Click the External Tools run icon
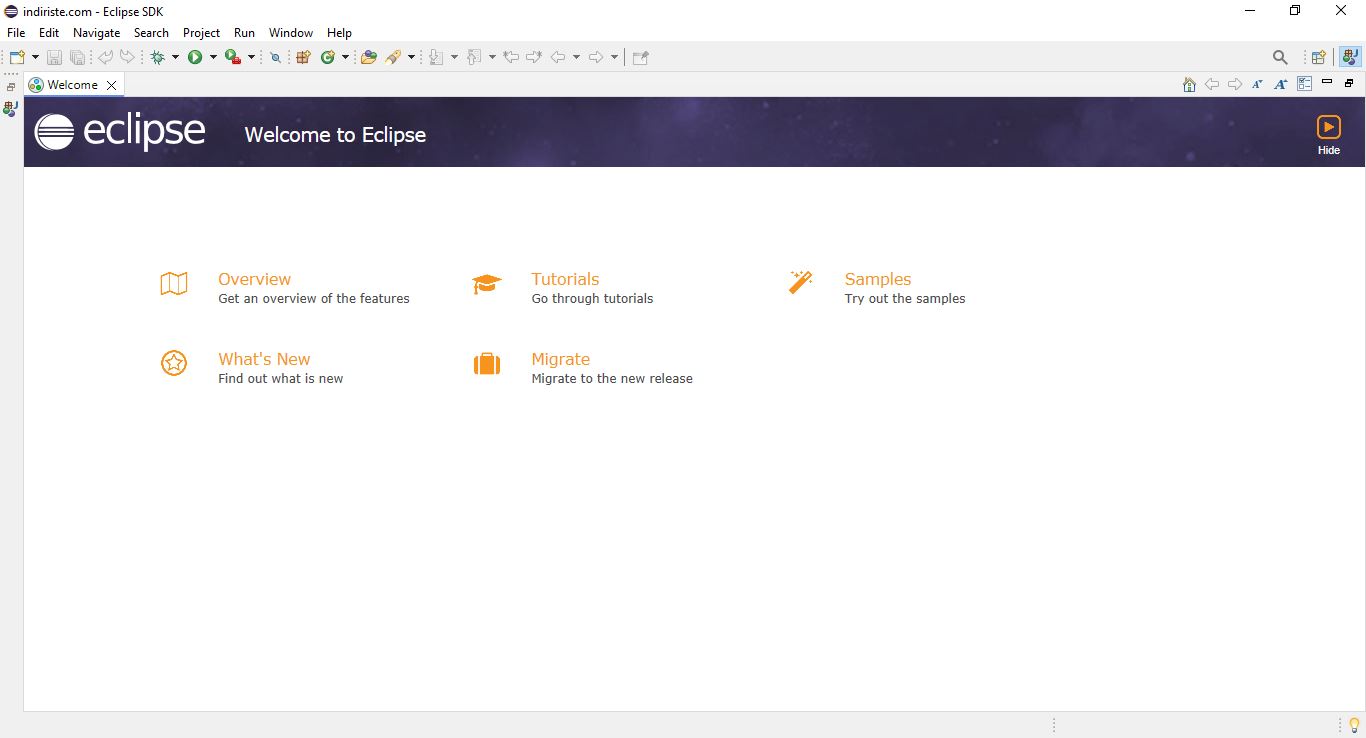Viewport: 1366px width, 738px height. point(233,58)
